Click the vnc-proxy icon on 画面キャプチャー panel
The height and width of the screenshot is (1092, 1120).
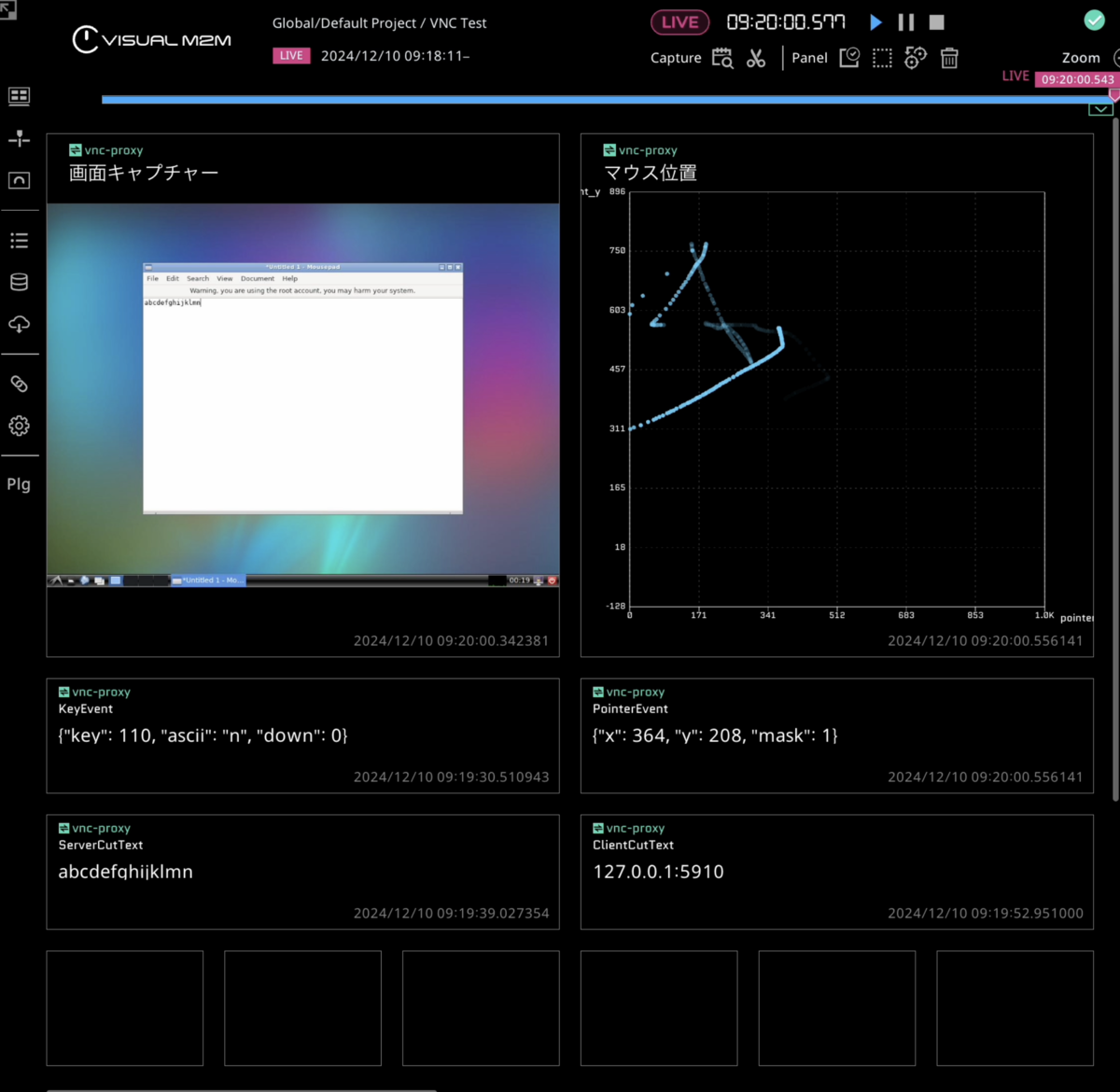(75, 150)
